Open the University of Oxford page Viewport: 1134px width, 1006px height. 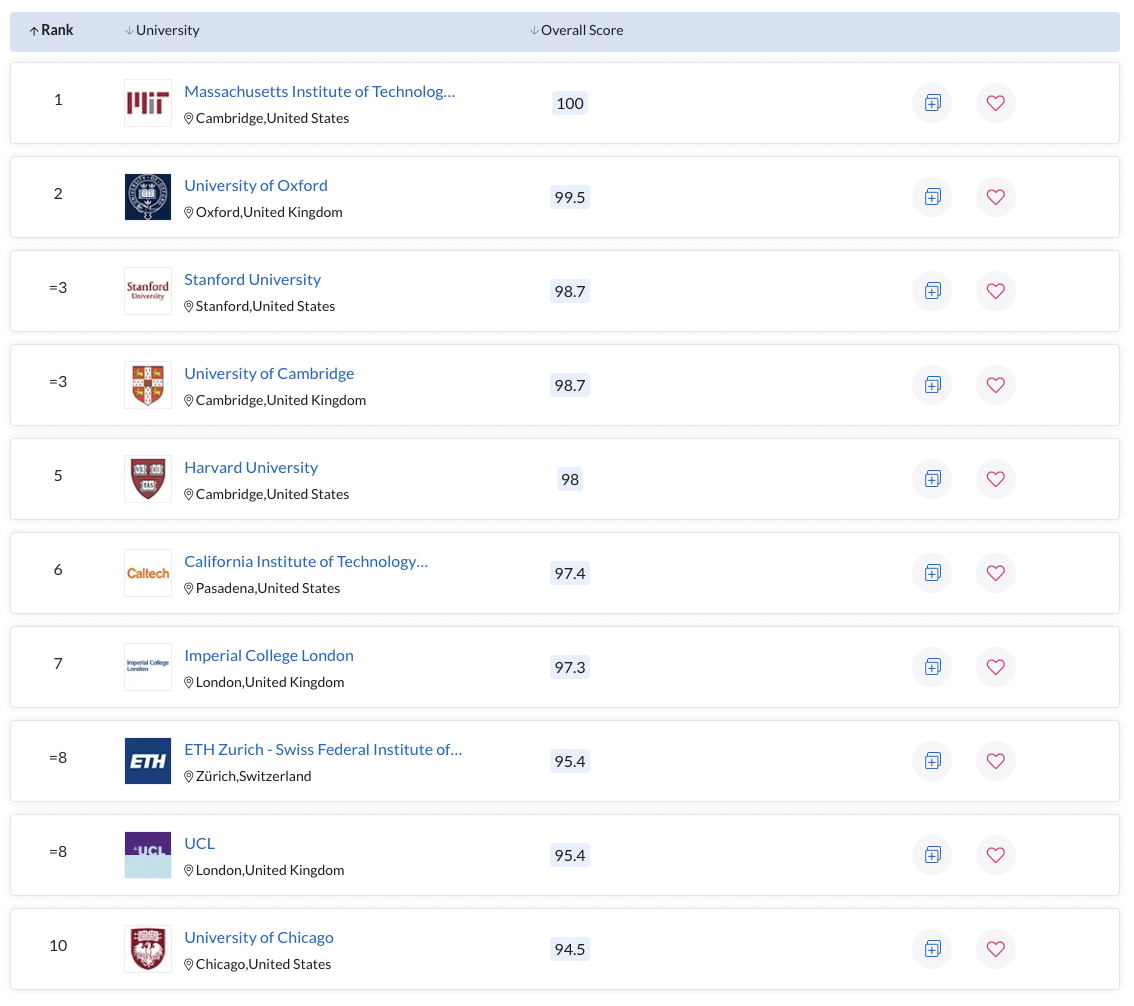255,185
